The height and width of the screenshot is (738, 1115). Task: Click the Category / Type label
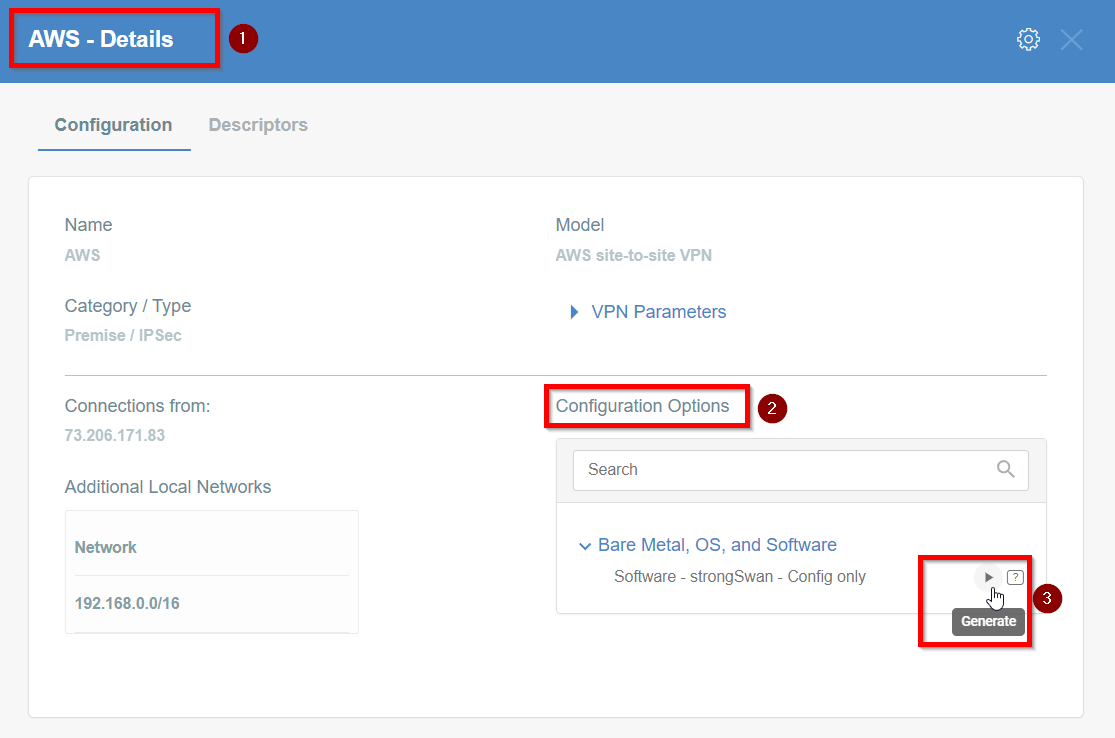pyautogui.click(x=128, y=306)
